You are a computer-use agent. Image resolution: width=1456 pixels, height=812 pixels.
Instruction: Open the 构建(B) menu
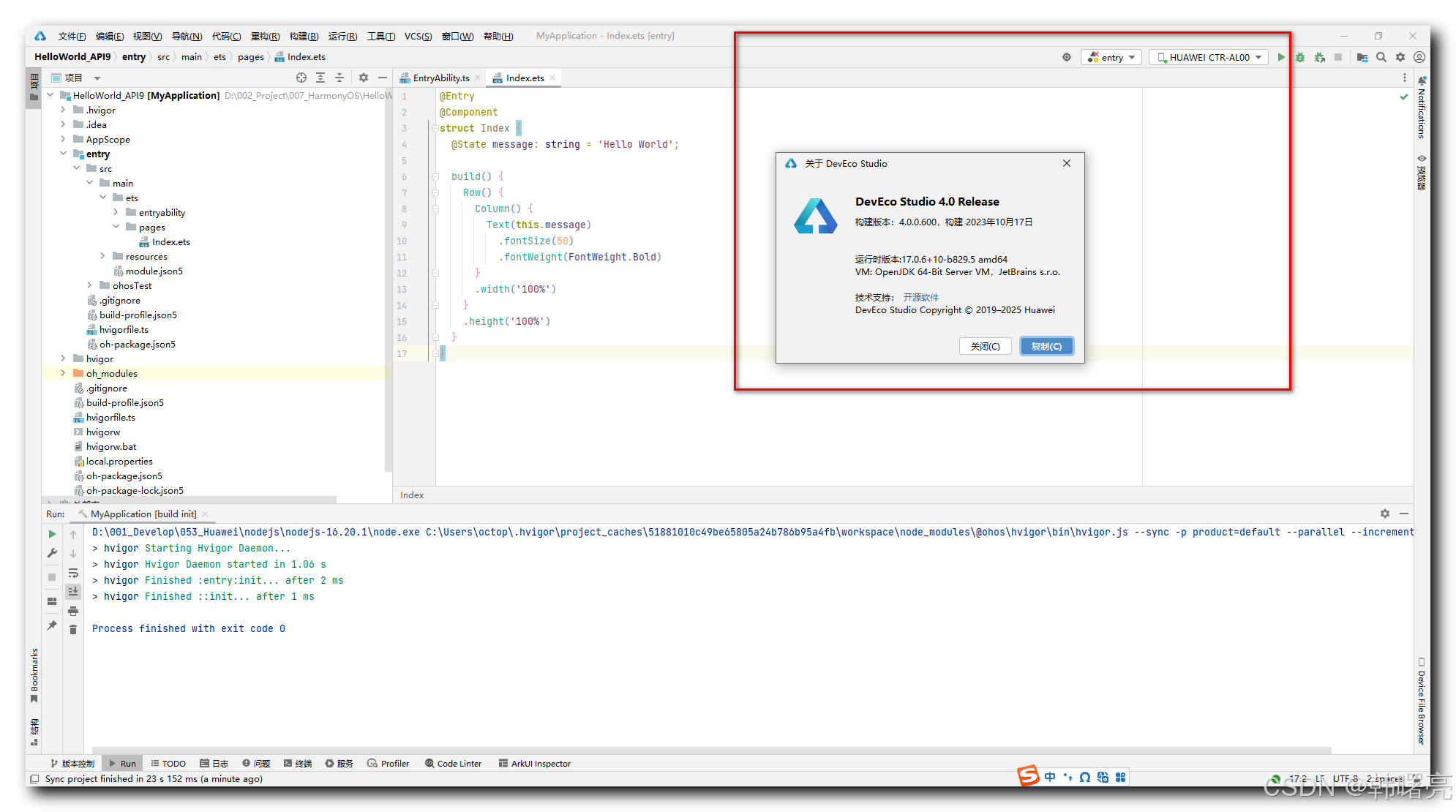(304, 36)
